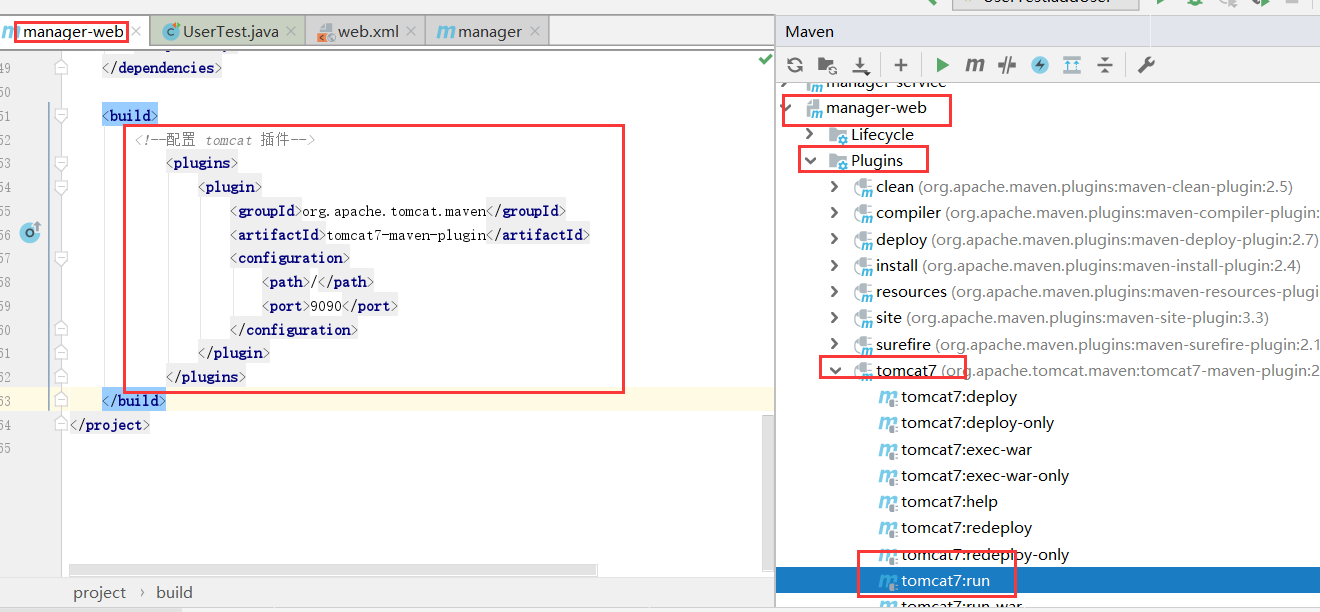The height and width of the screenshot is (612, 1320).
Task: Click the blue up-arrows icon in Maven toolbar
Action: [1072, 65]
